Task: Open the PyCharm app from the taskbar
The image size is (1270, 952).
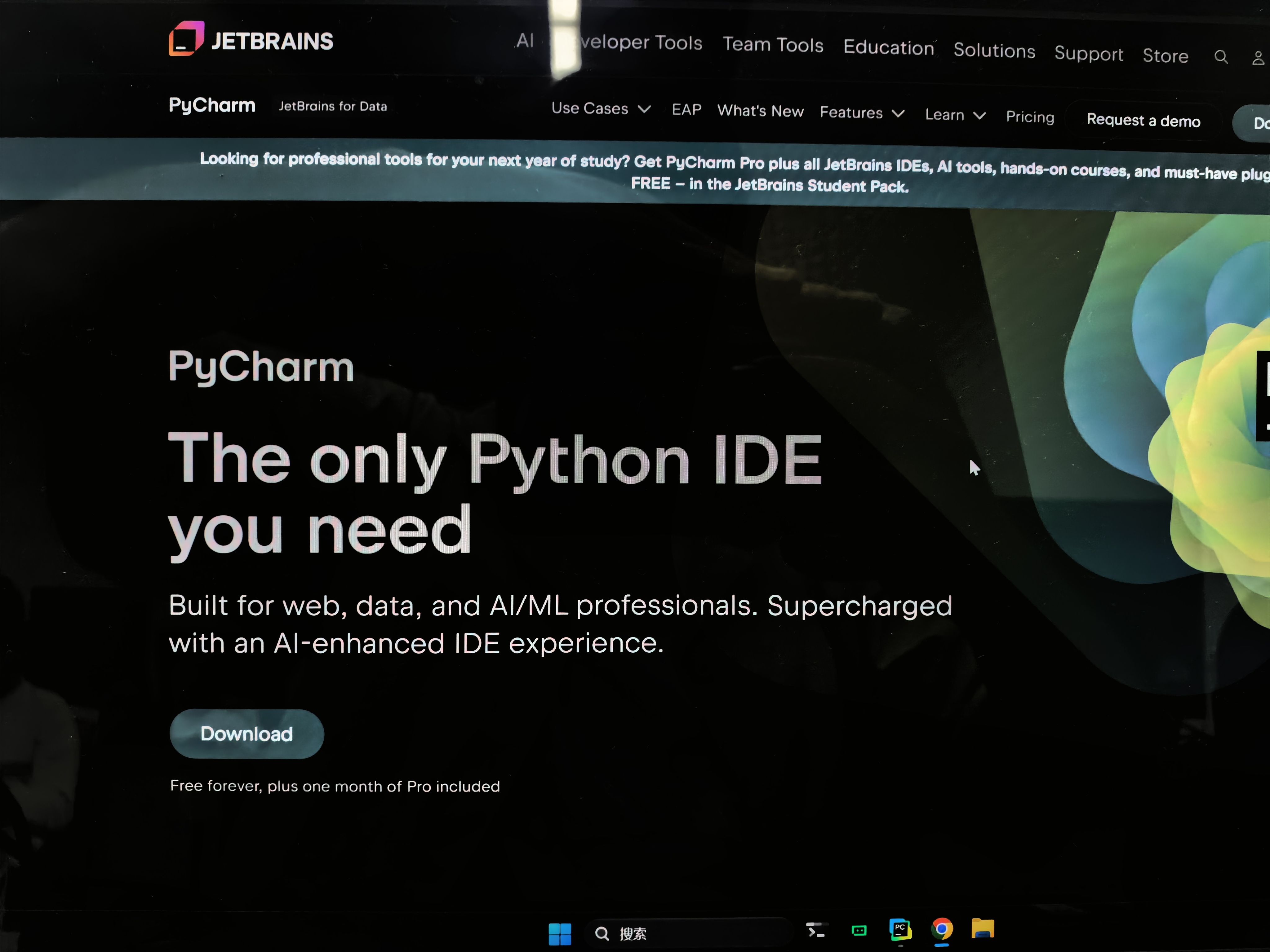Action: [900, 930]
